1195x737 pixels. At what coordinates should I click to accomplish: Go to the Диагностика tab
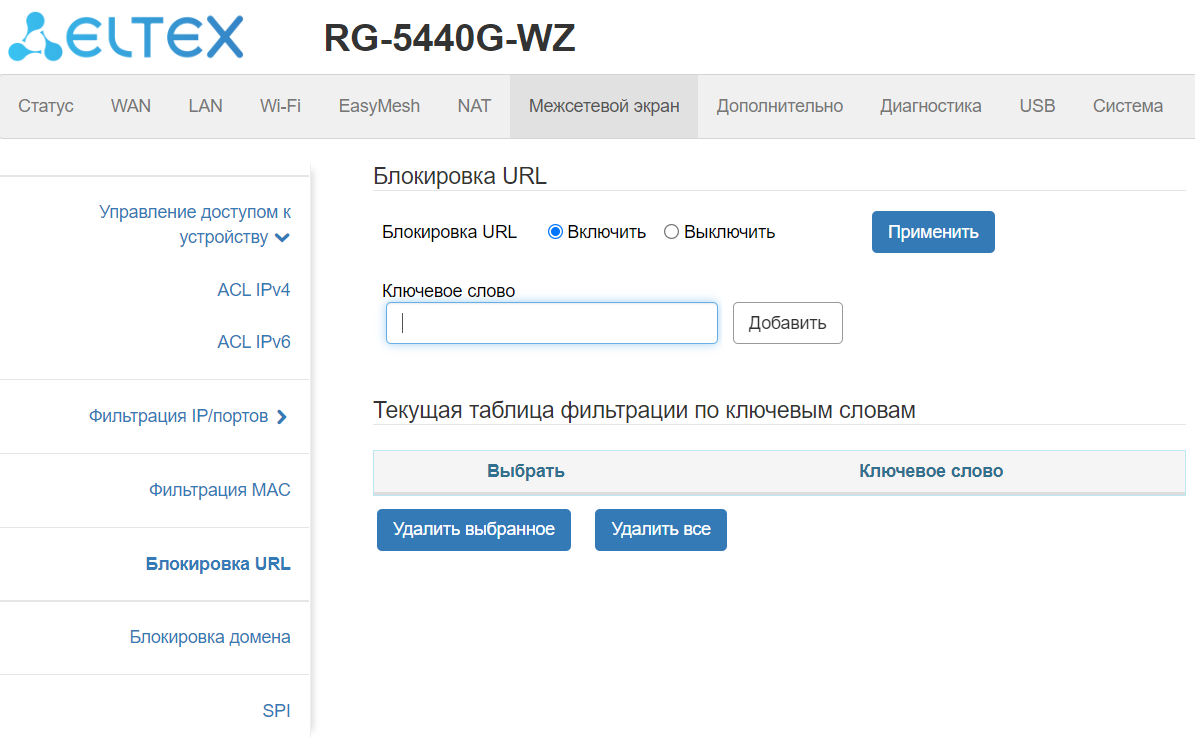click(x=930, y=106)
